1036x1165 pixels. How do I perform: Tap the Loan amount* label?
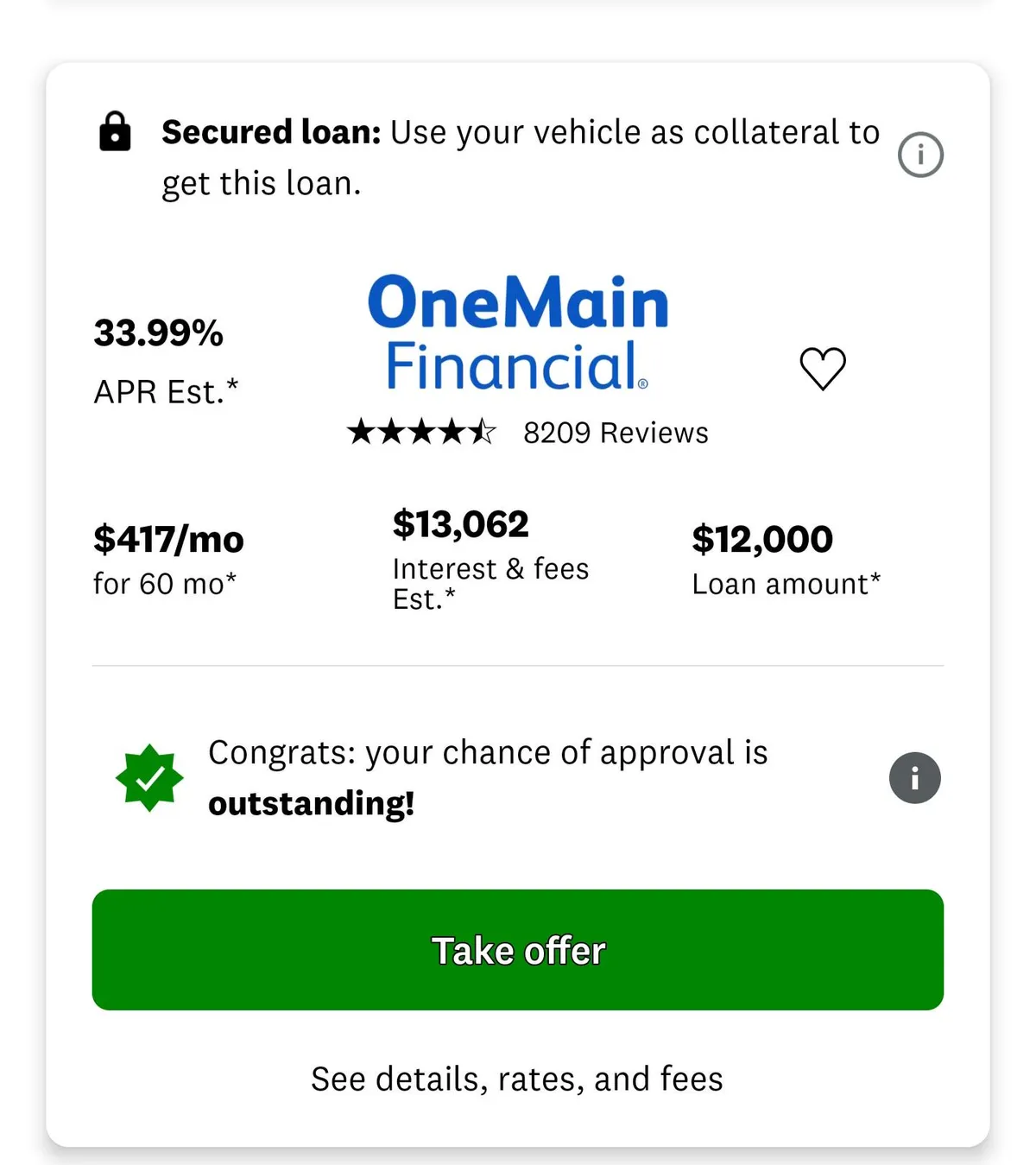click(x=786, y=584)
